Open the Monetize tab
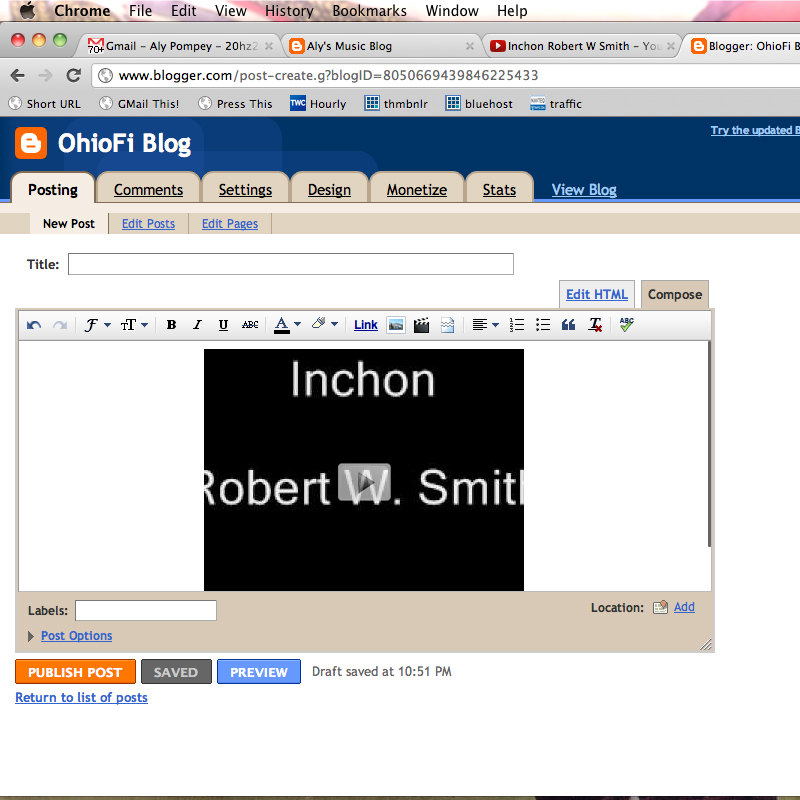The image size is (800, 800). pos(417,190)
